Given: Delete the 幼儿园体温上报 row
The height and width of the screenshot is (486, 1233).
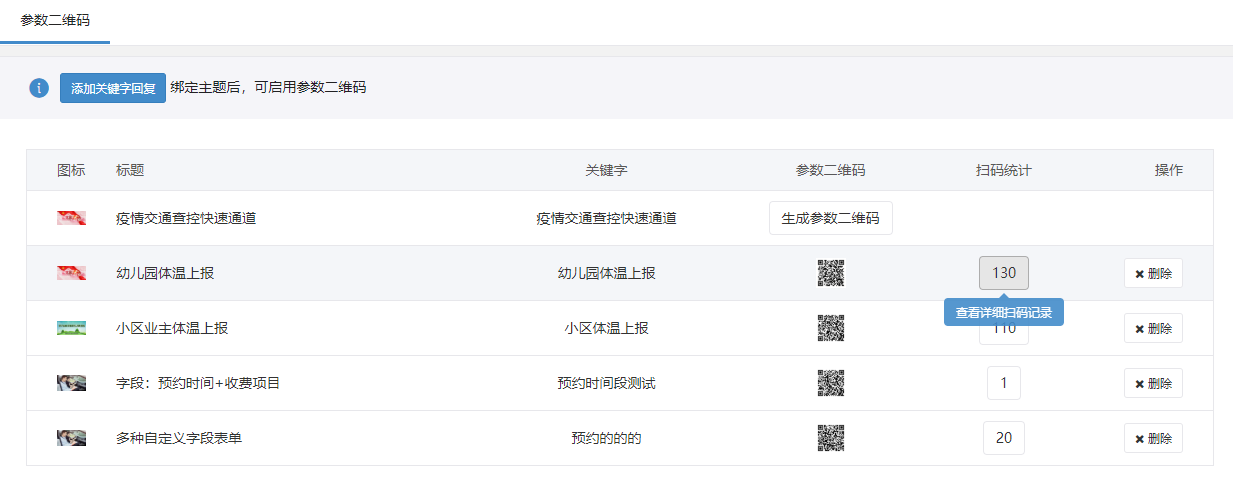Looking at the screenshot, I should point(1153,273).
